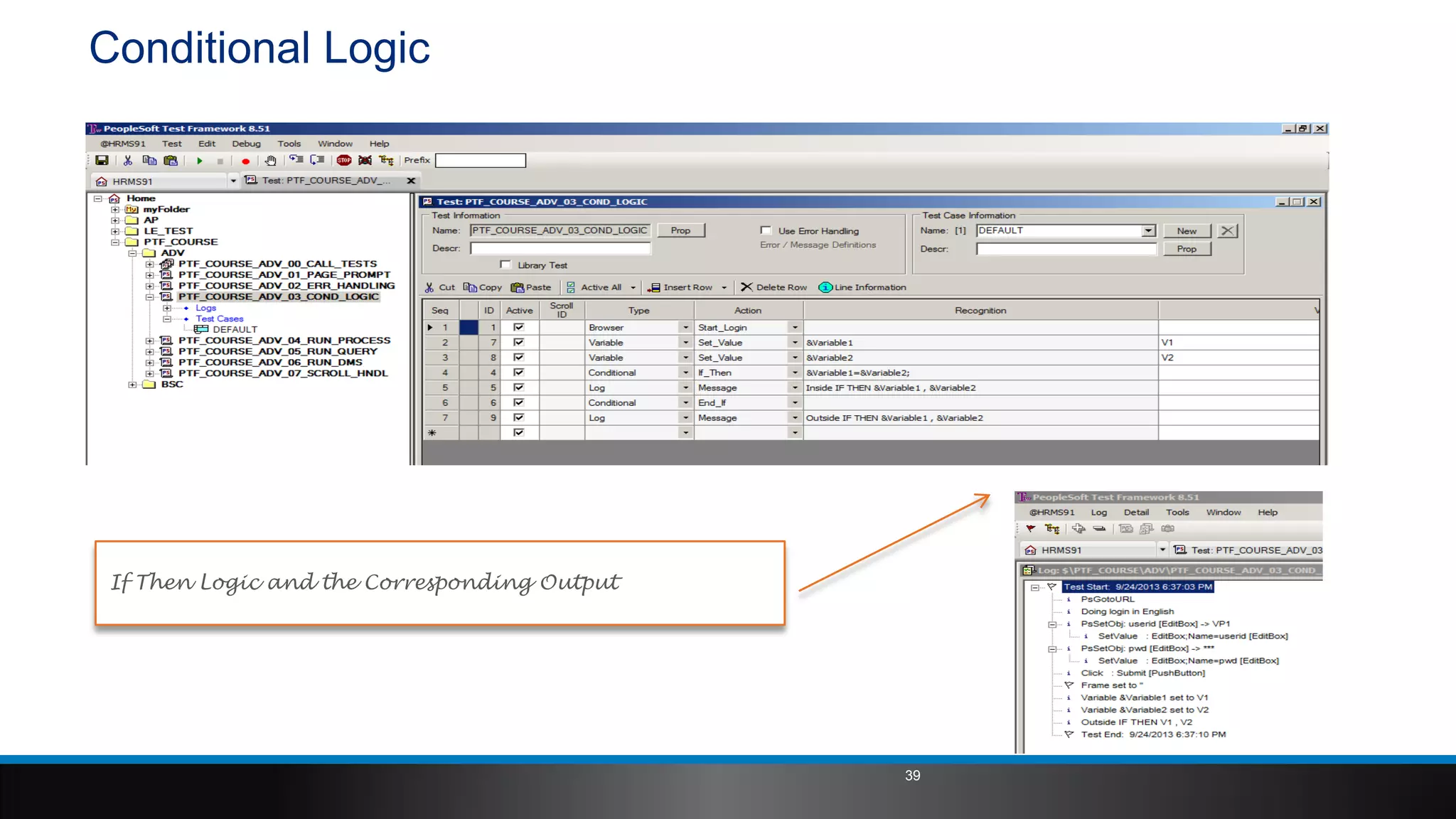The height and width of the screenshot is (819, 1456).
Task: Click the expand plus icon in log window toolbar
Action: (x=1078, y=528)
